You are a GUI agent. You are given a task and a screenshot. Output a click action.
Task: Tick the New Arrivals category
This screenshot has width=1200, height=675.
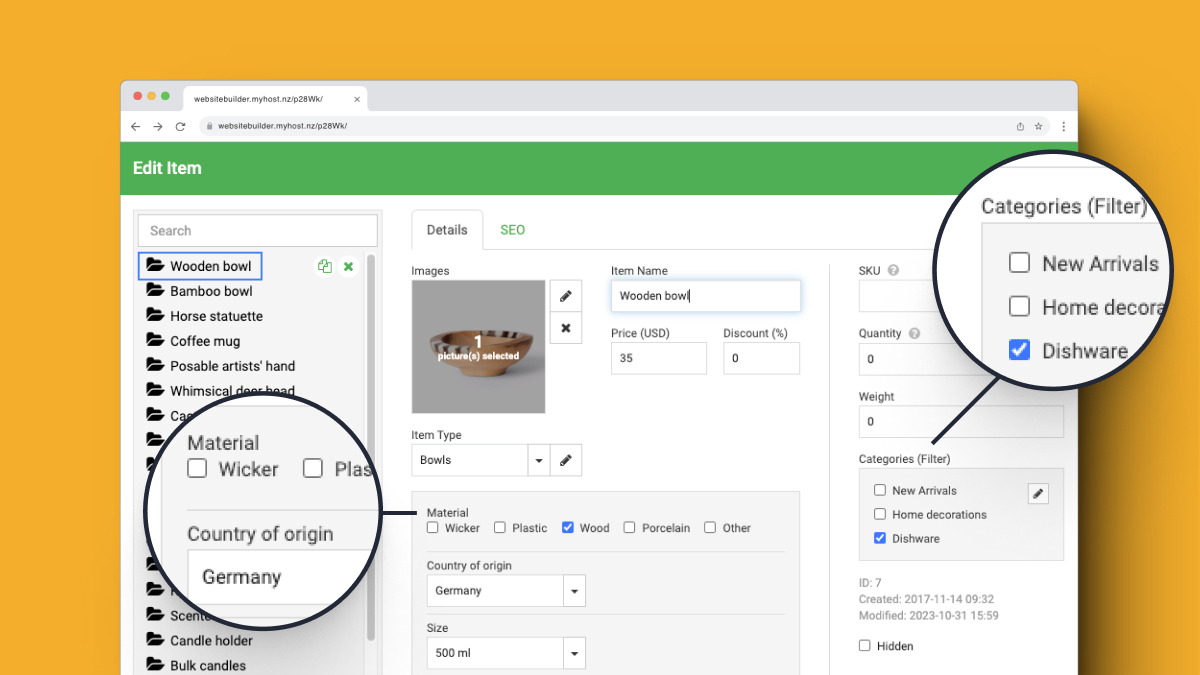[880, 490]
